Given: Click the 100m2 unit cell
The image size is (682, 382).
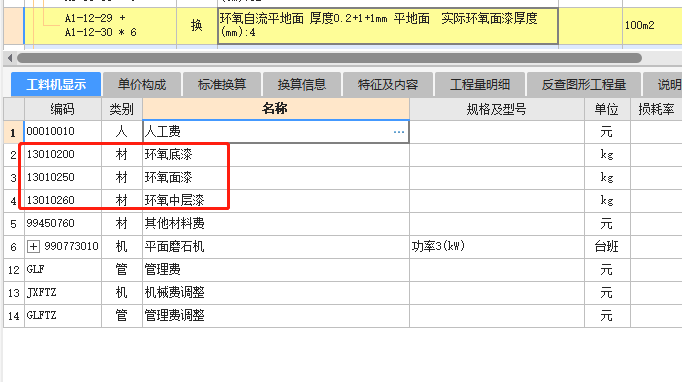Looking at the screenshot, I should click(652, 26).
